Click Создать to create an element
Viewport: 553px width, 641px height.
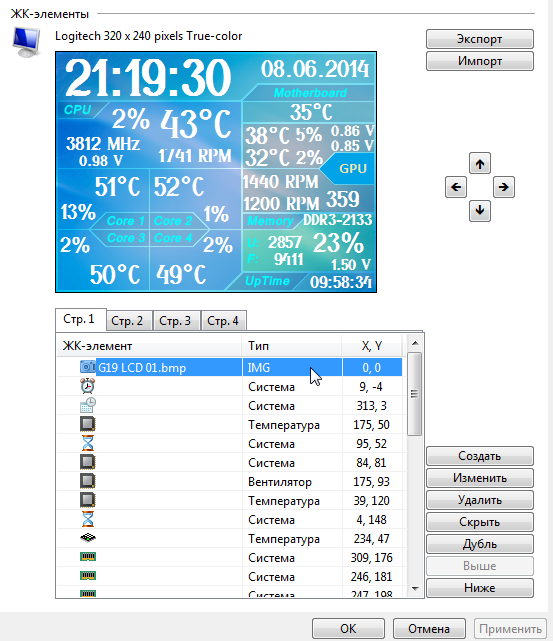point(480,456)
